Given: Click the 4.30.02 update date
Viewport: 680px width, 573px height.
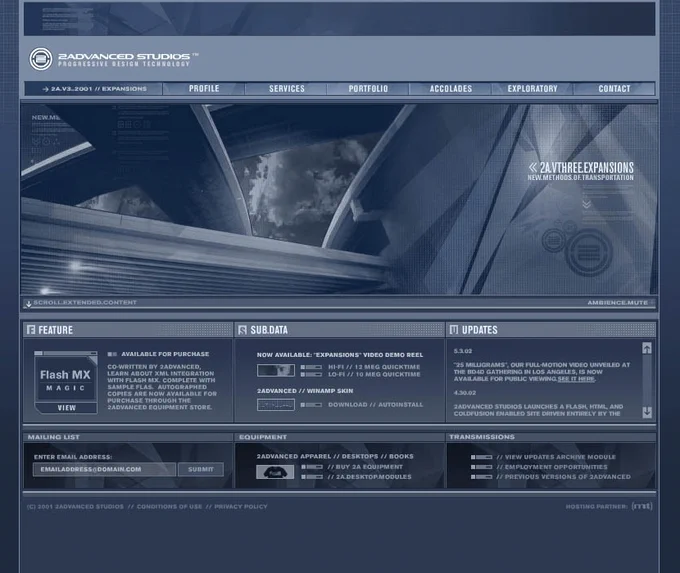Looking at the screenshot, I should 465,393.
